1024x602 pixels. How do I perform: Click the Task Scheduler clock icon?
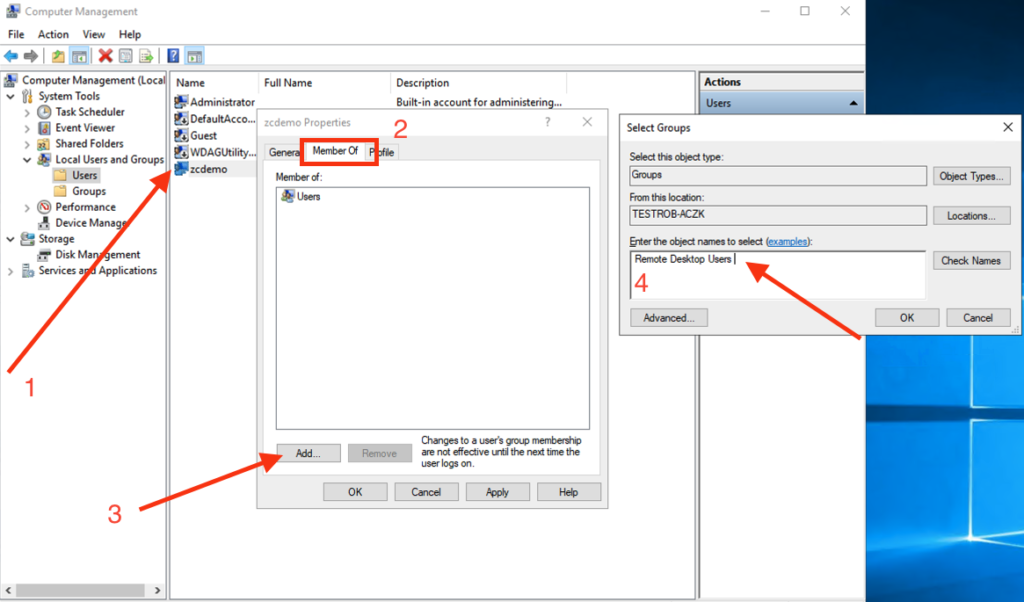coord(44,112)
